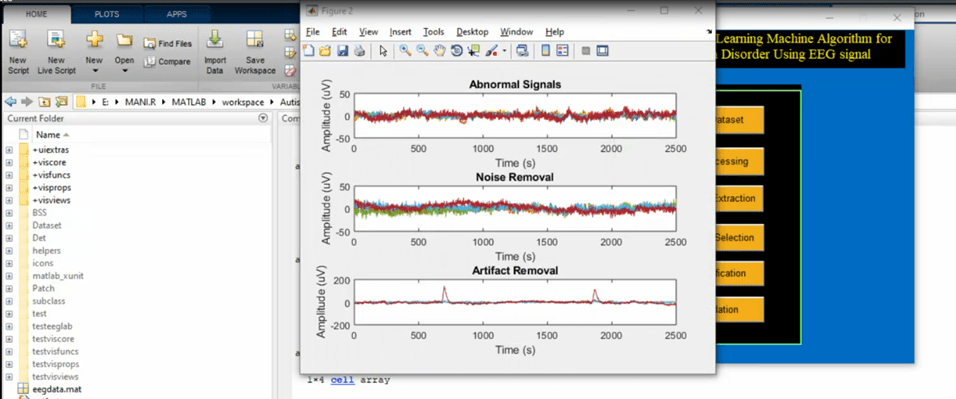Click Find Files in ribbon
The width and height of the screenshot is (956, 399).
pos(168,43)
